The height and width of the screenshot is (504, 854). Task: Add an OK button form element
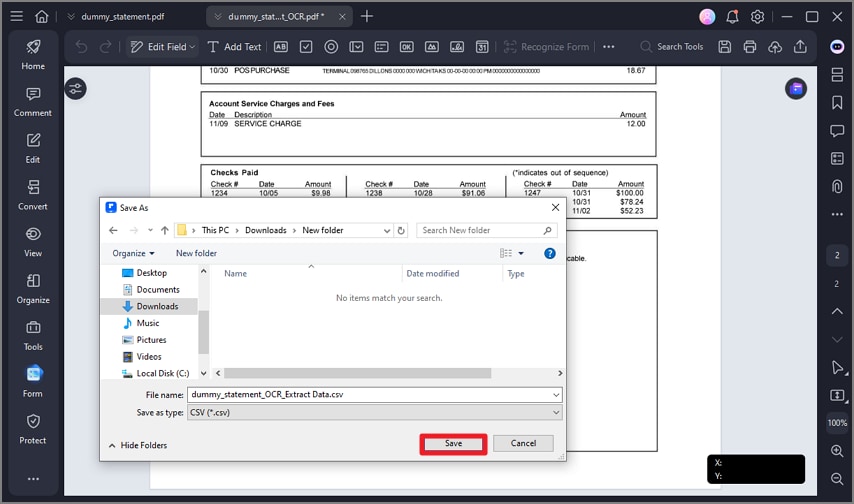406,47
